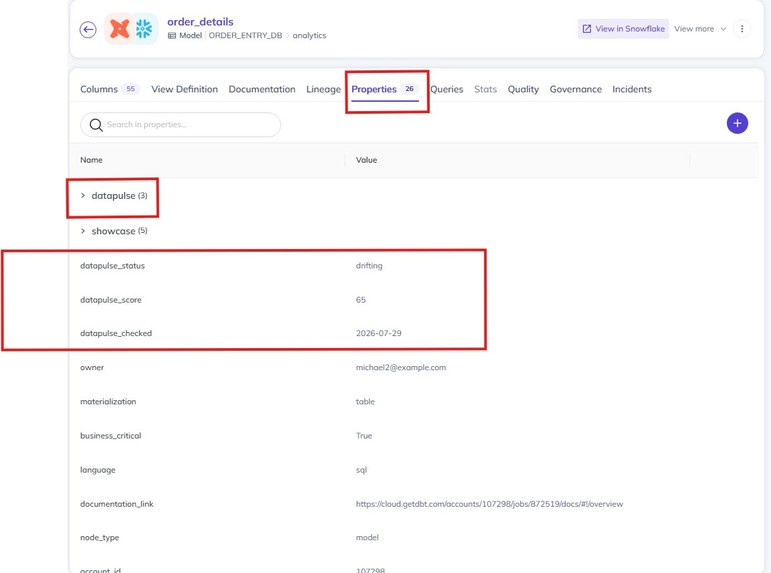Viewport: 771px width, 573px height.
Task: Expand the datapulse property group
Action: pyautogui.click(x=83, y=196)
